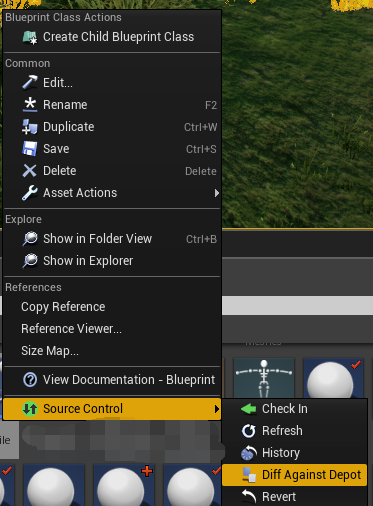Click the Edit hammer icon
373x506 pixels.
pyautogui.click(x=30, y=82)
